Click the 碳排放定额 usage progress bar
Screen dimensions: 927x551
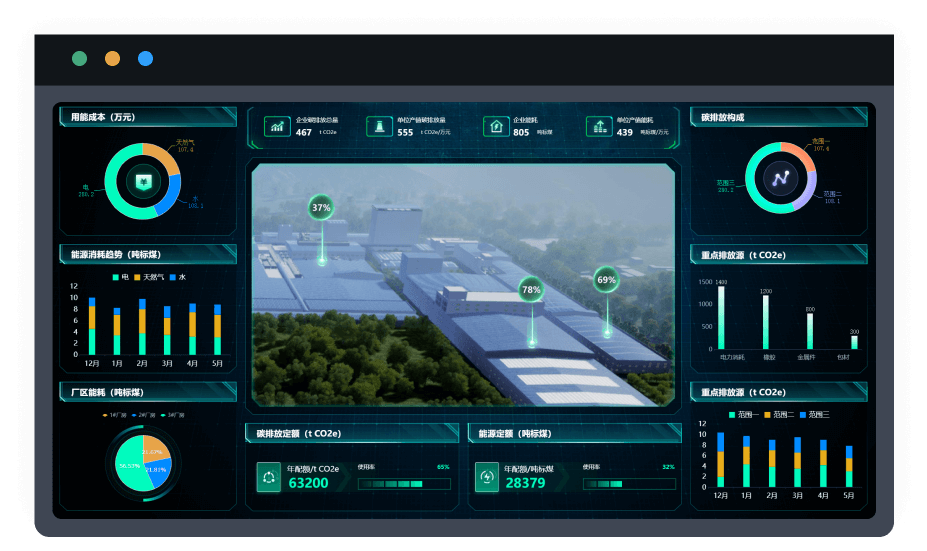tap(404, 484)
